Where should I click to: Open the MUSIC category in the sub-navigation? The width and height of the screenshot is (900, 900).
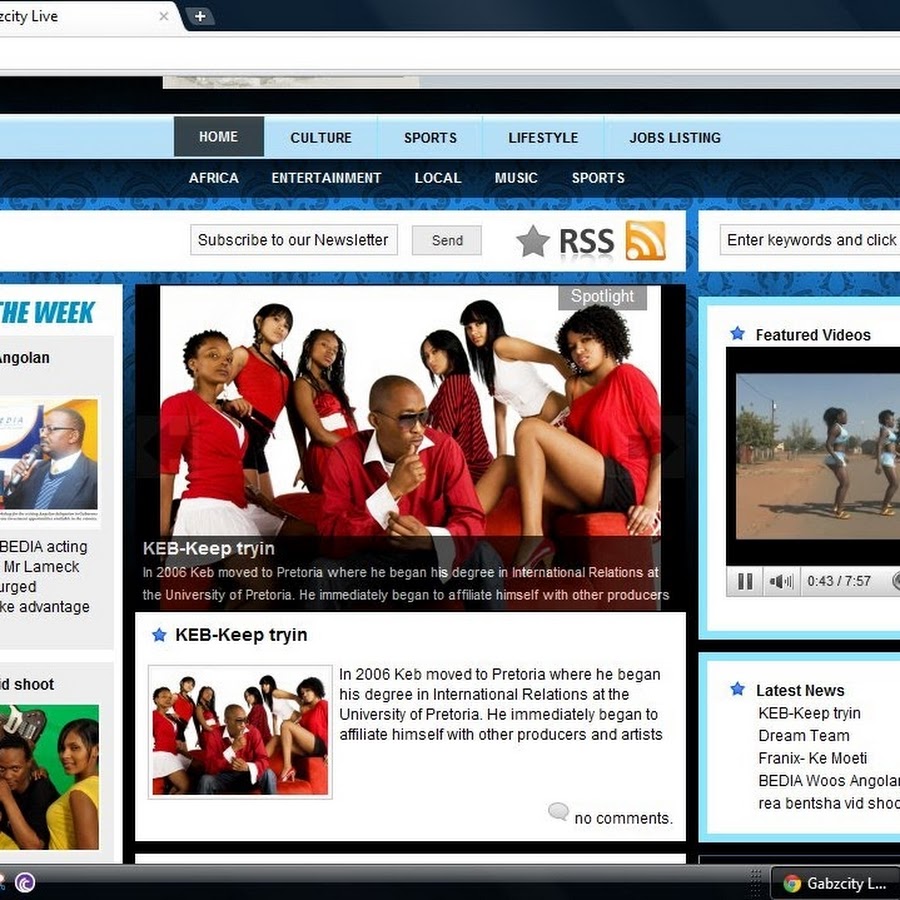(x=516, y=178)
